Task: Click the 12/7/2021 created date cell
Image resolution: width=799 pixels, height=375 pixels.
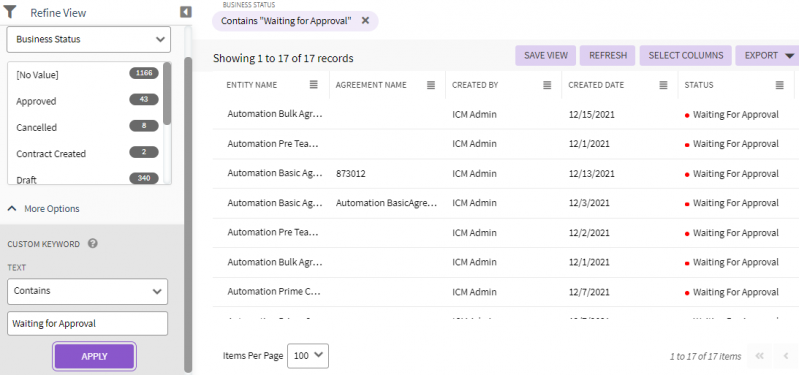Action: tap(589, 292)
